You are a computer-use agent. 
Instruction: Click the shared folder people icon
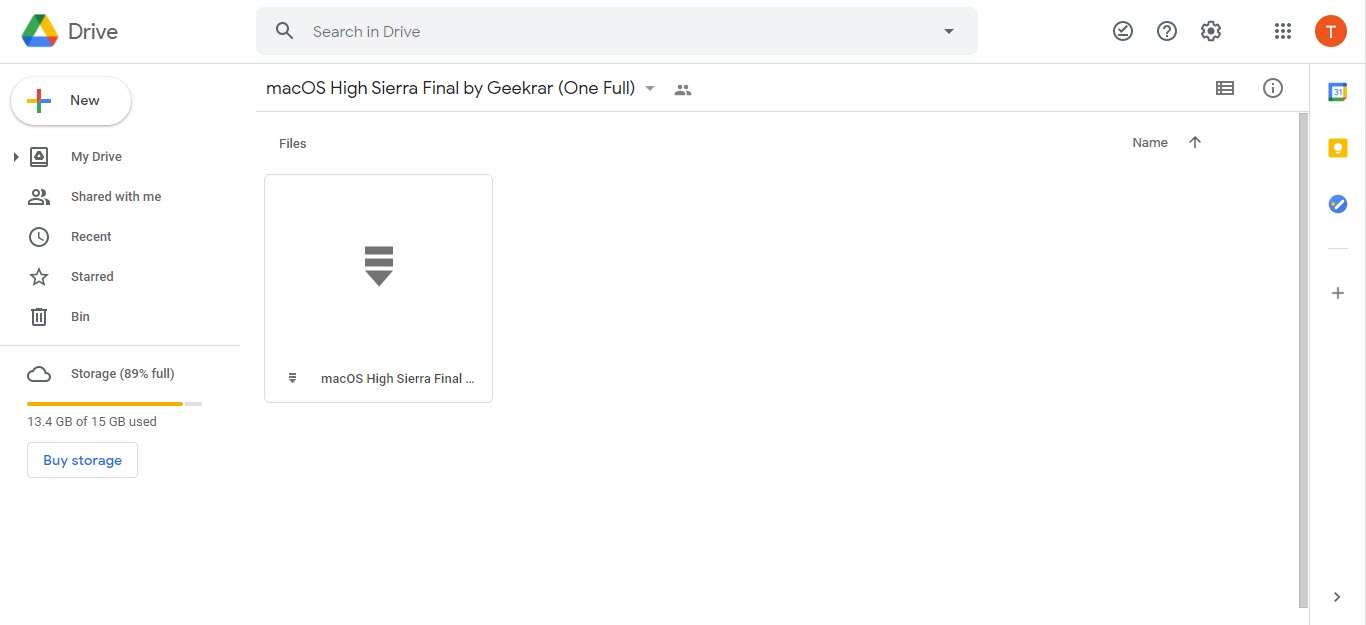[683, 89]
